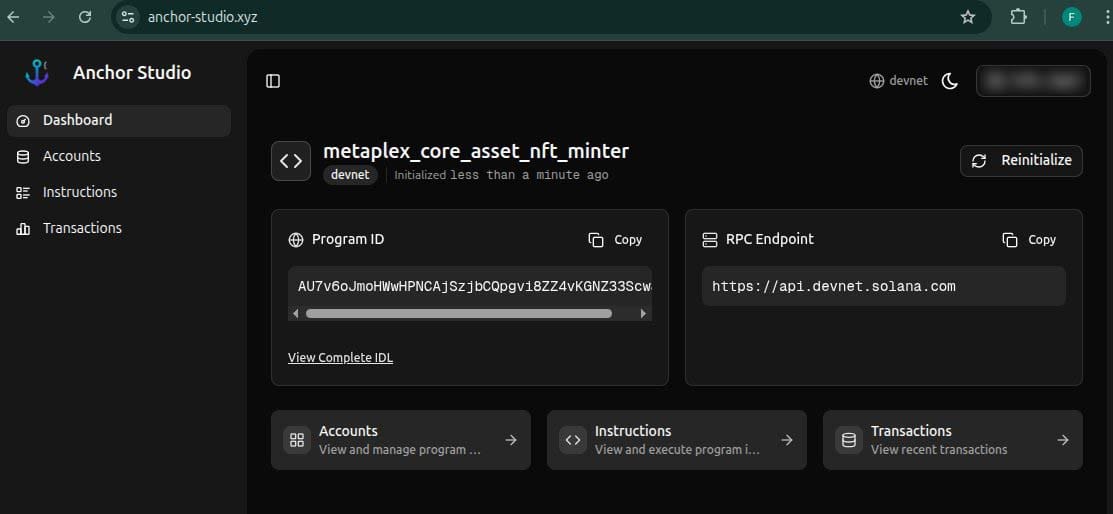
Task: Open the Transactions card
Action: pos(953,440)
